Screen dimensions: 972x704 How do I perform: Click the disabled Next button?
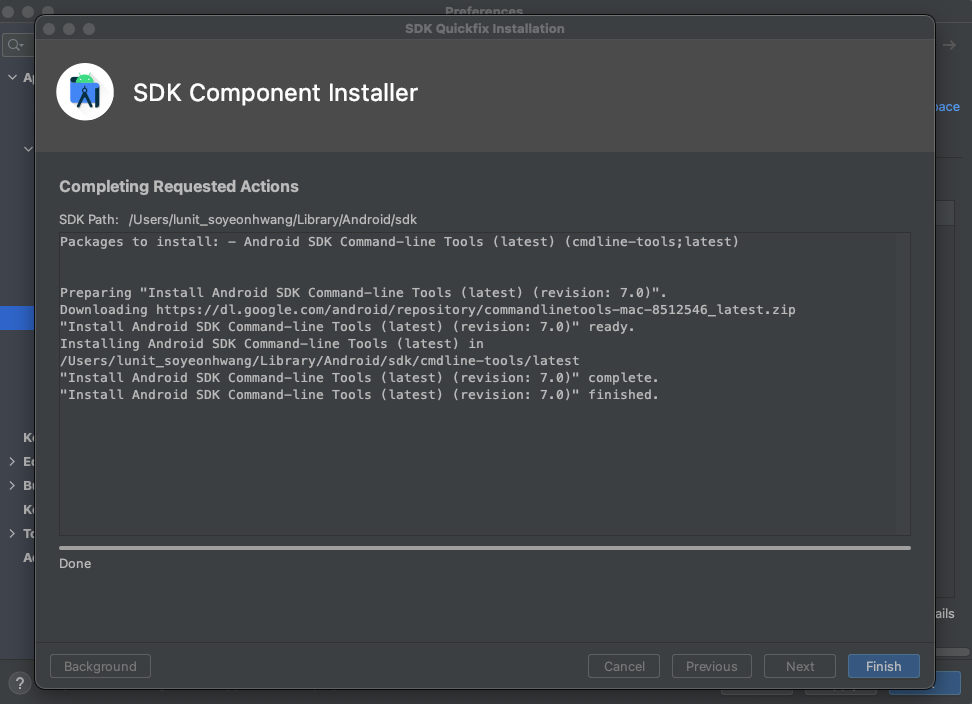[x=800, y=666]
